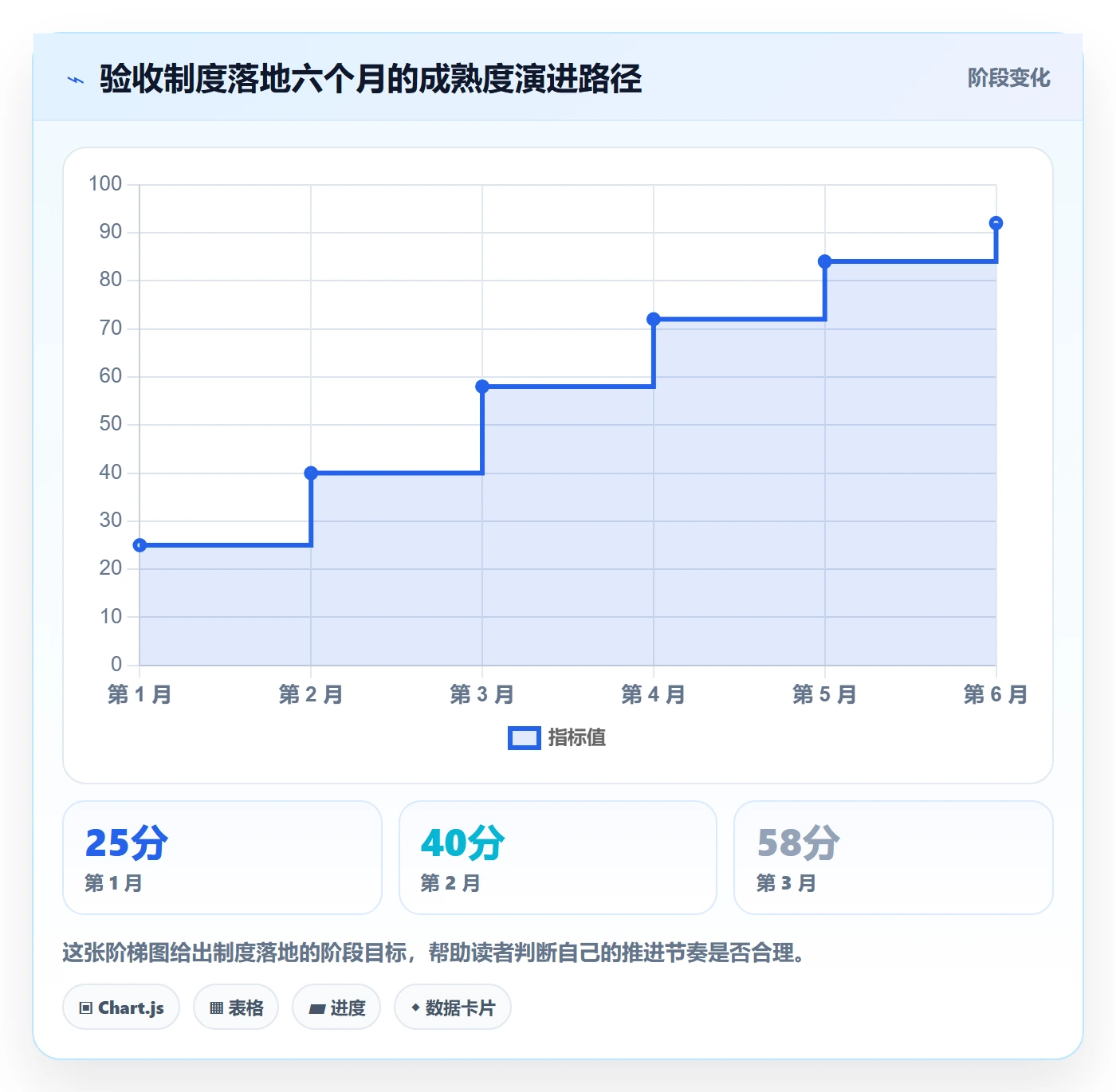Click the 0 y-axis value
The width and height of the screenshot is (1116, 1092).
pyautogui.click(x=116, y=664)
